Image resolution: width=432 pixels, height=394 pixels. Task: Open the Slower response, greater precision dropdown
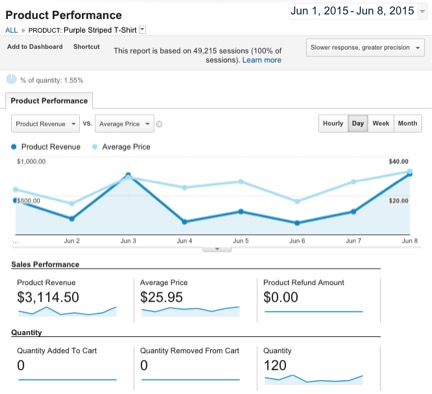tap(365, 48)
